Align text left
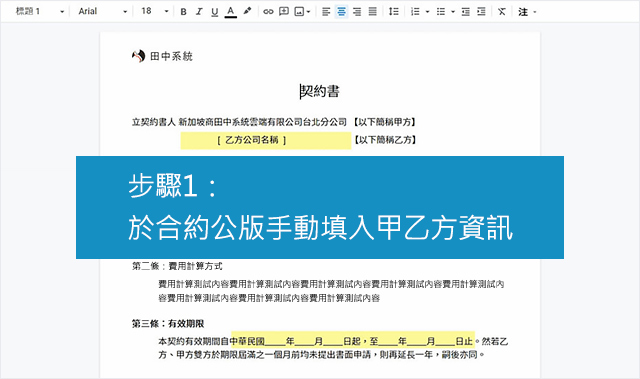640x379 pixels. 326,12
